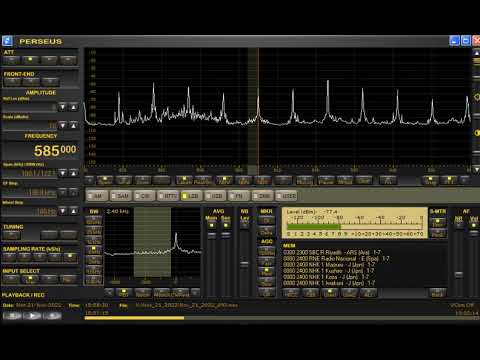Image resolution: width=480 pixels, height=360 pixels.
Task: Raise the amplitude Scale value
Action: pos(74,126)
